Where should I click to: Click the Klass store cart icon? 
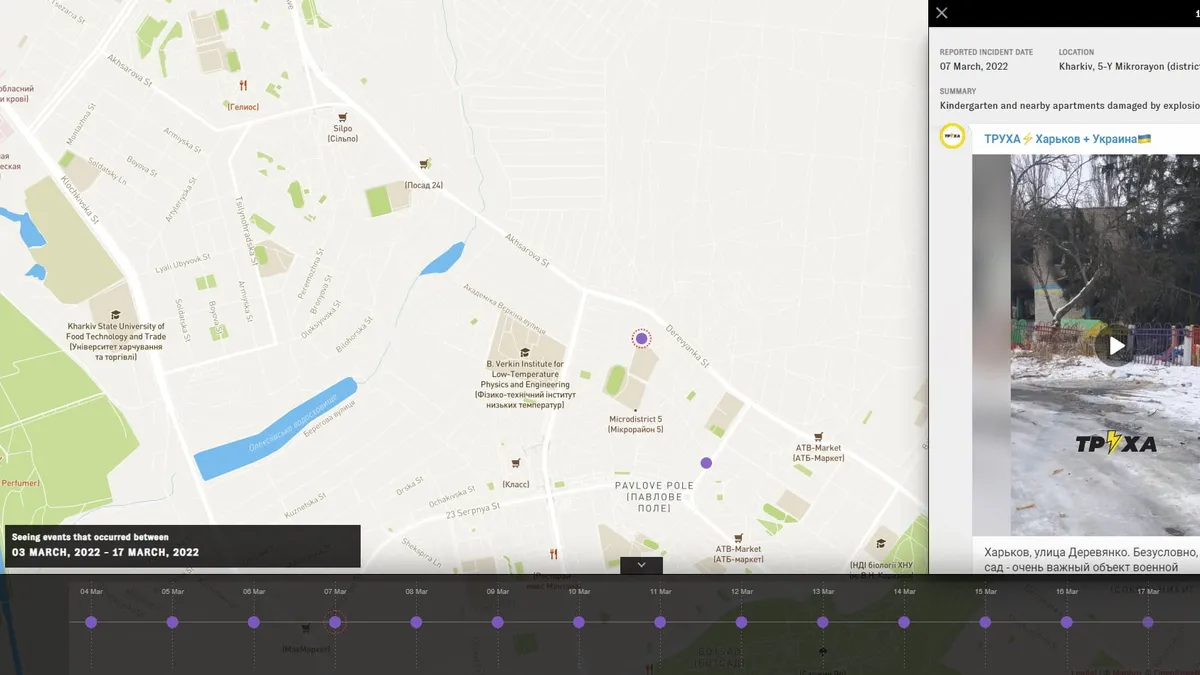[x=516, y=463]
